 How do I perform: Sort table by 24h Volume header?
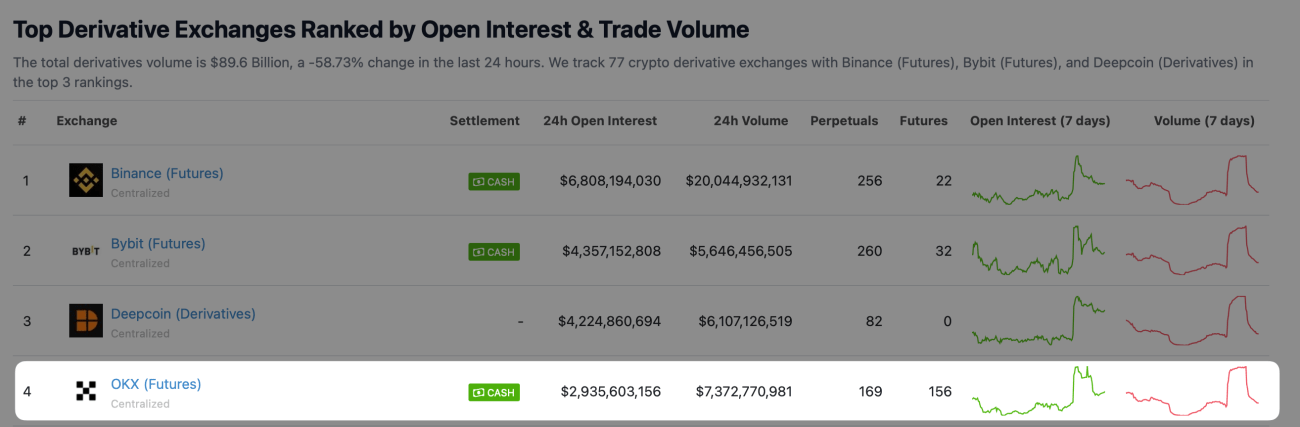coord(751,121)
